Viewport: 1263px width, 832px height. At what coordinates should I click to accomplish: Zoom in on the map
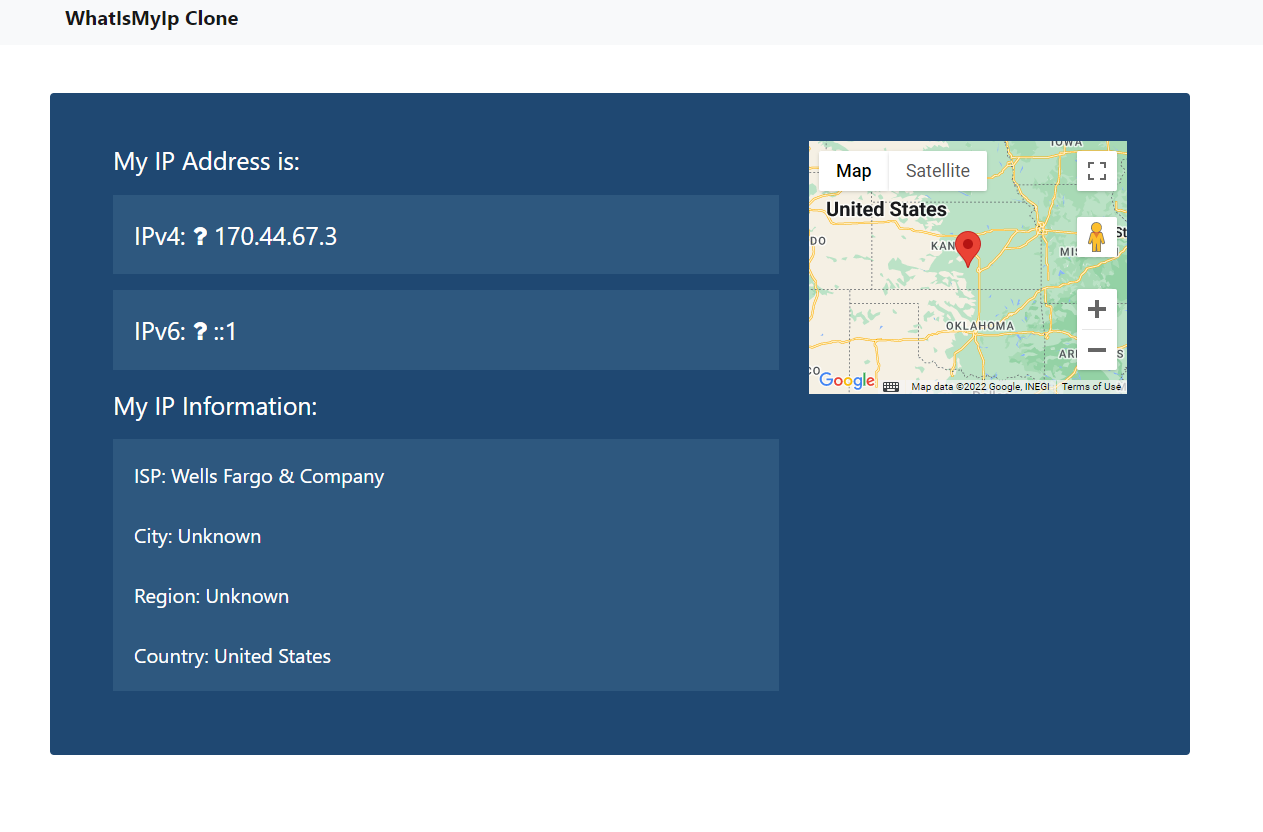[x=1096, y=309]
